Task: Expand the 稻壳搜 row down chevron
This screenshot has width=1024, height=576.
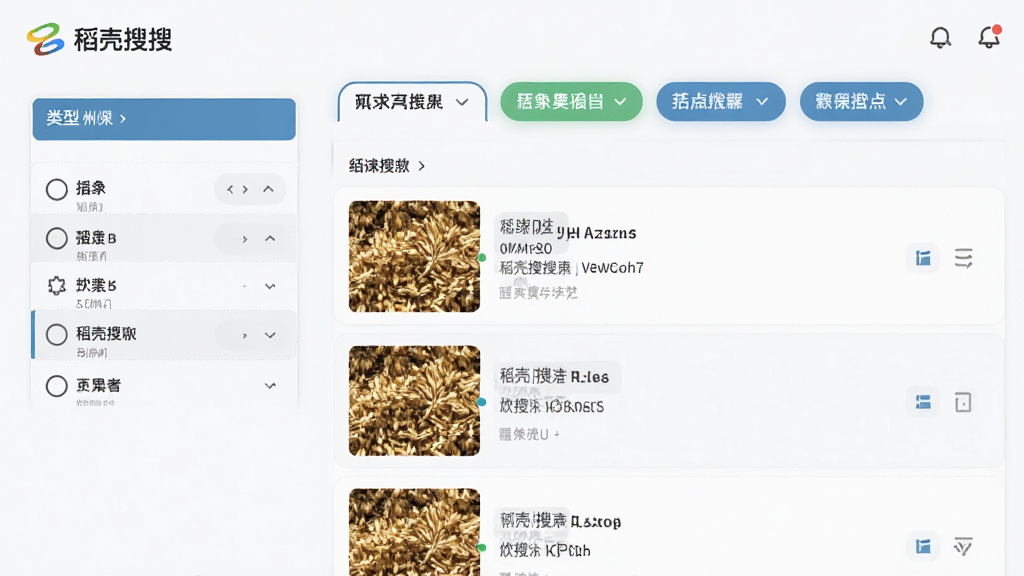Action: 270,336
